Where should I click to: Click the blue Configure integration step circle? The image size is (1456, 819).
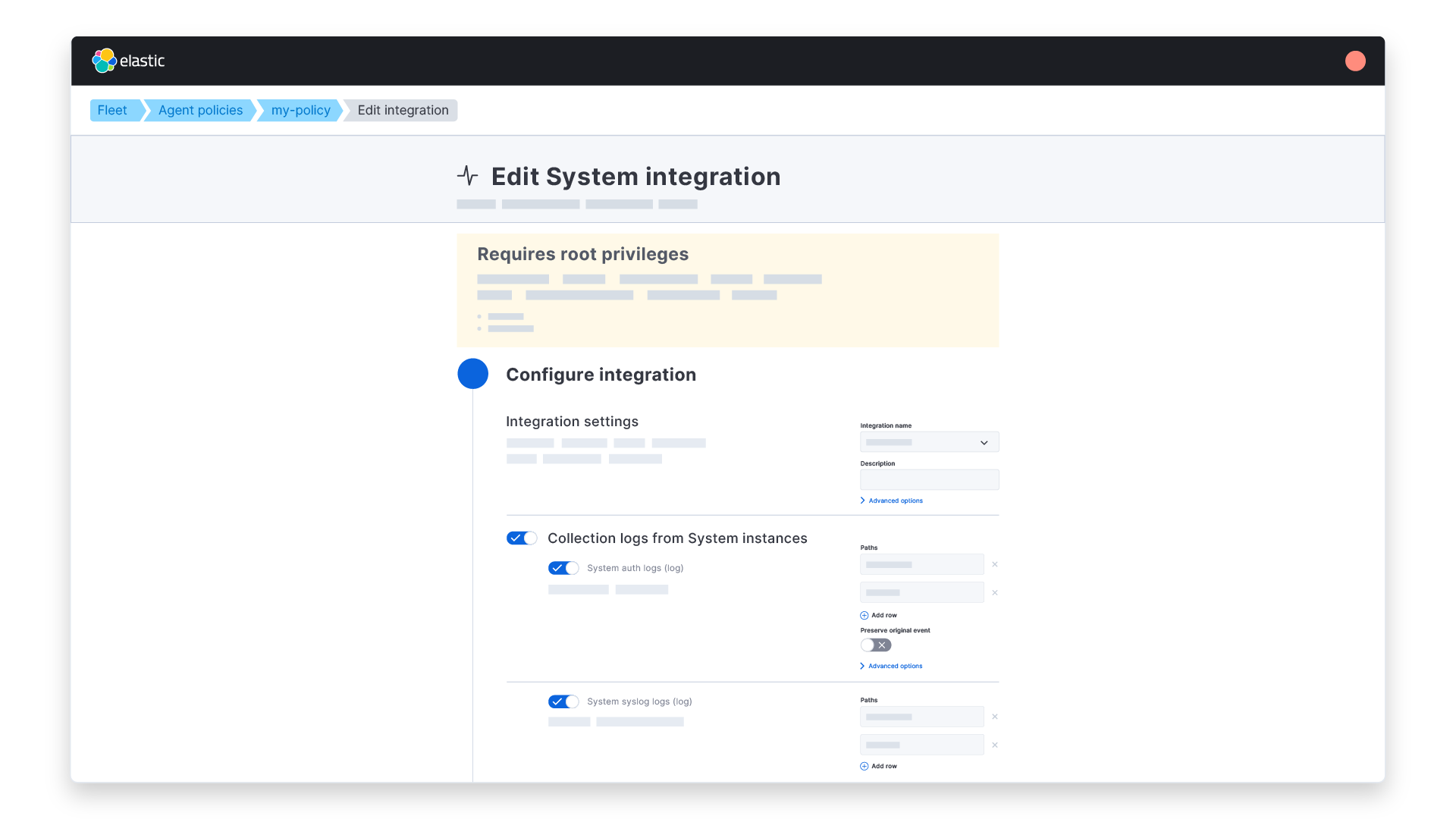[472, 374]
